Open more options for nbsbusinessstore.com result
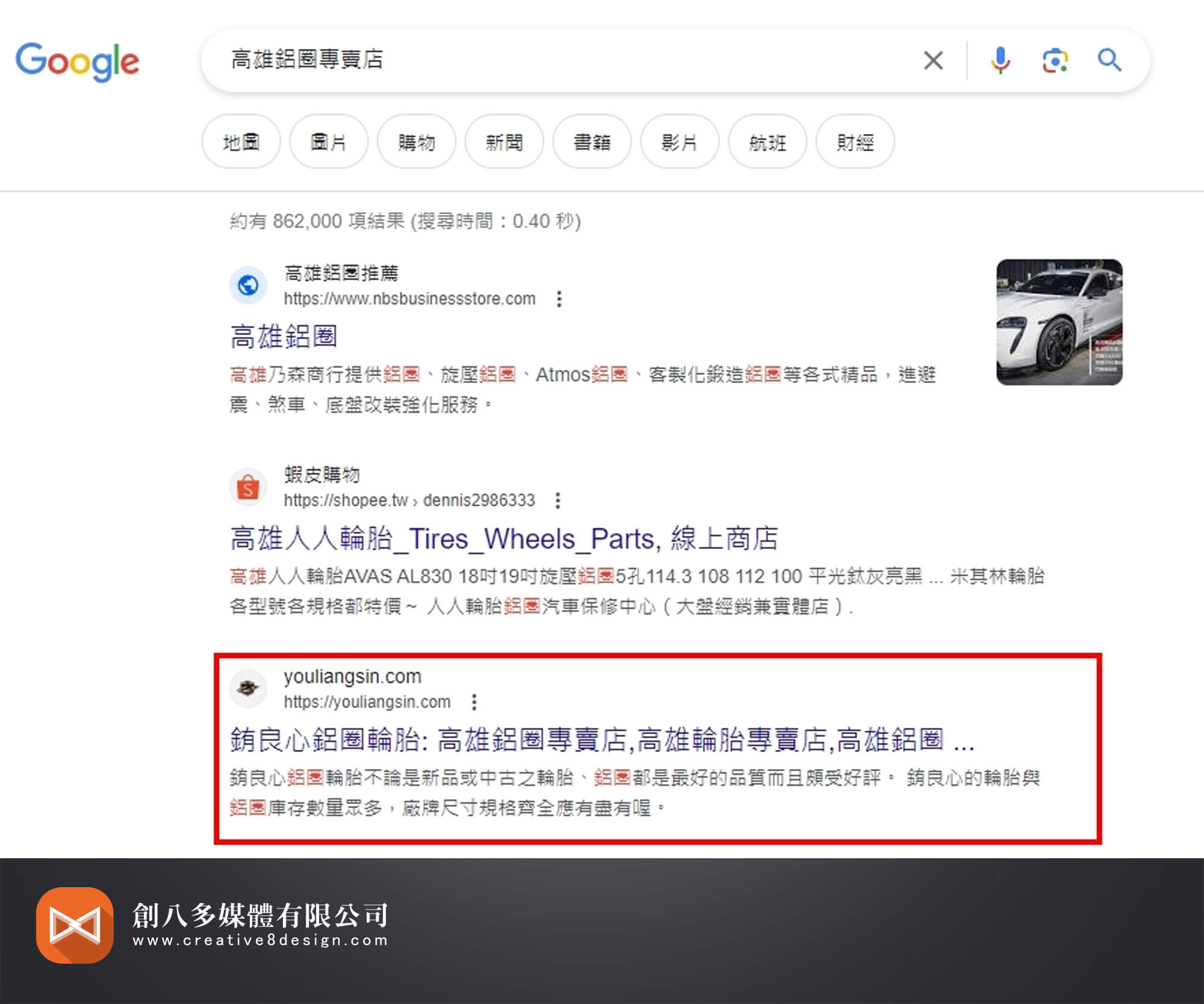The image size is (1204, 1004). tap(559, 299)
